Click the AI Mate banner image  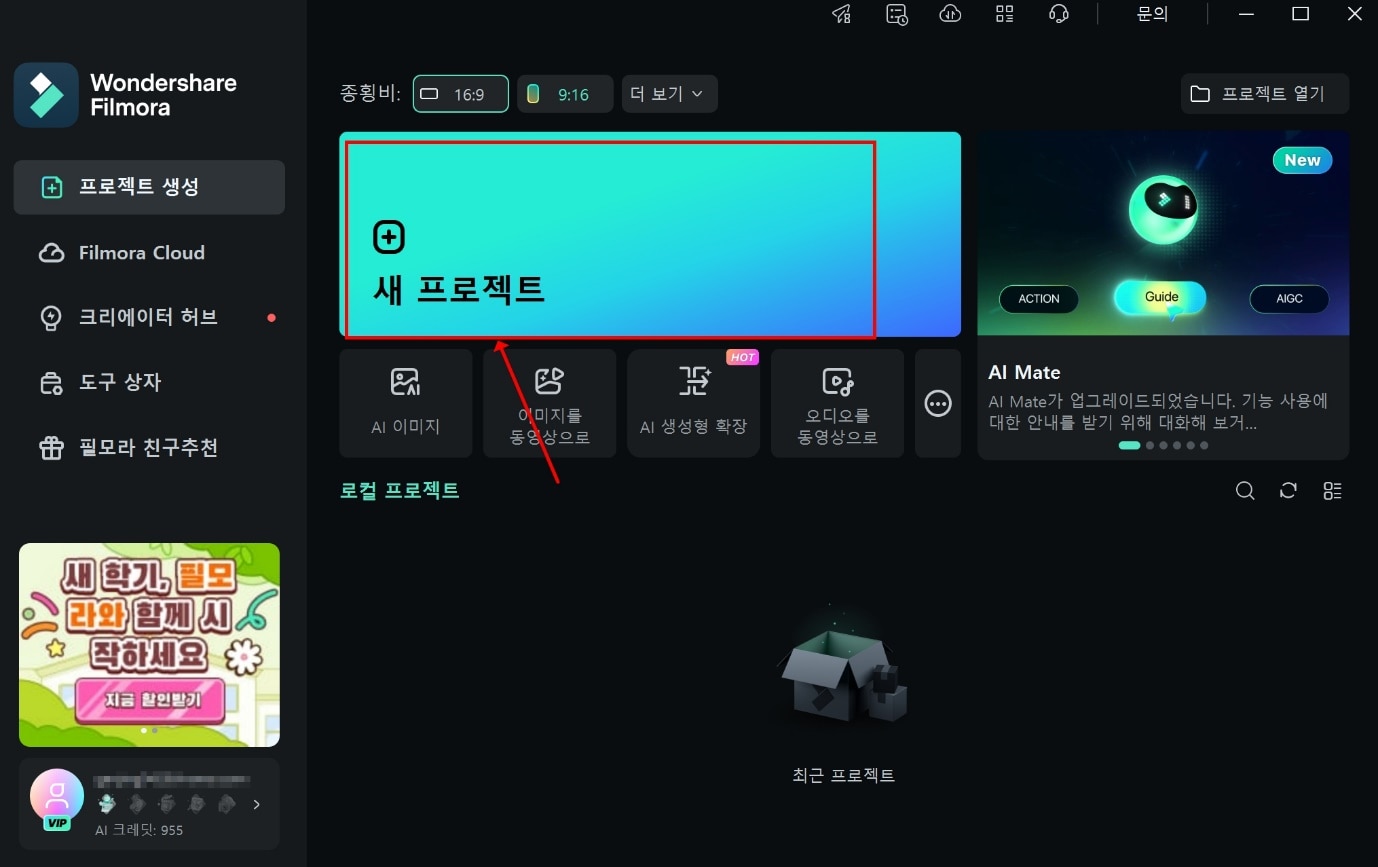pyautogui.click(x=1163, y=233)
